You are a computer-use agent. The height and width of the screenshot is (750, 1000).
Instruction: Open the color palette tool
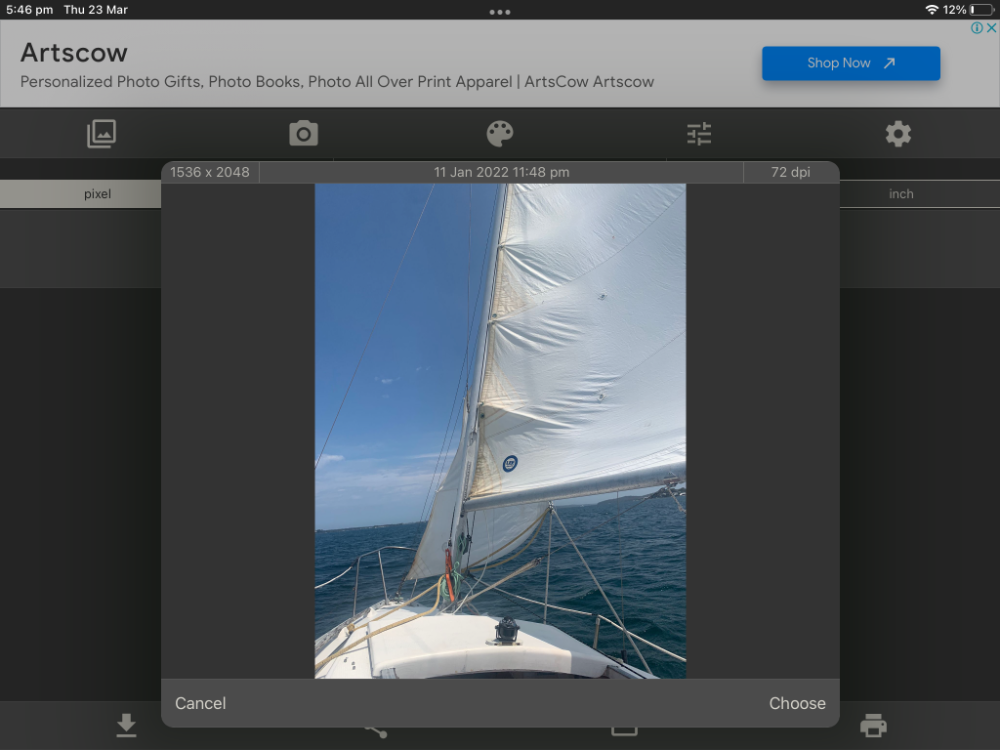499,134
